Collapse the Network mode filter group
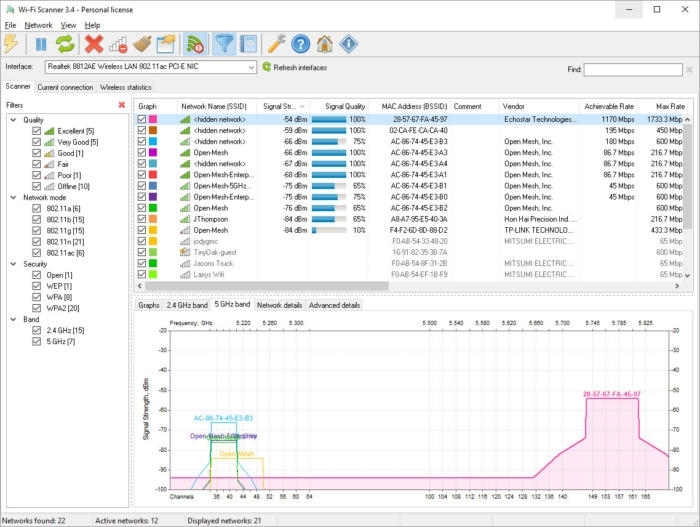700x527 pixels. 14,197
